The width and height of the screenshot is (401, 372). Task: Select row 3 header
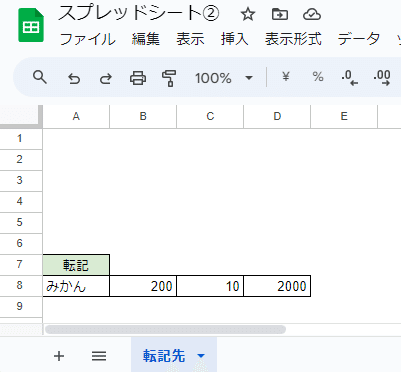[x=21, y=181]
